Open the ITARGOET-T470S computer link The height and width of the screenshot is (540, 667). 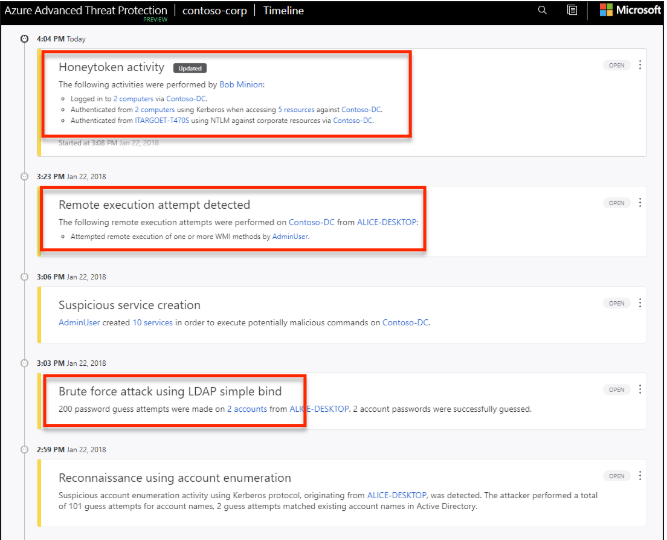click(162, 121)
